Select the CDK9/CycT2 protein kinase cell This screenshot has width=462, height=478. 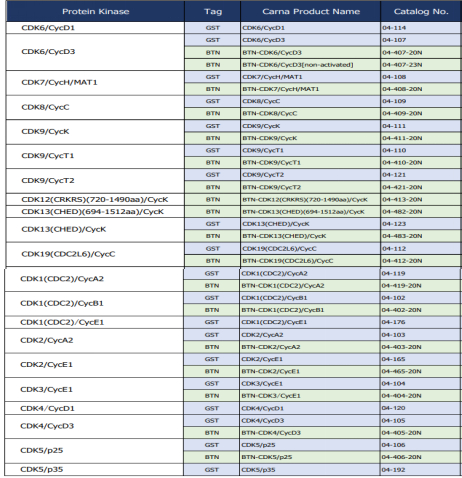95,181
